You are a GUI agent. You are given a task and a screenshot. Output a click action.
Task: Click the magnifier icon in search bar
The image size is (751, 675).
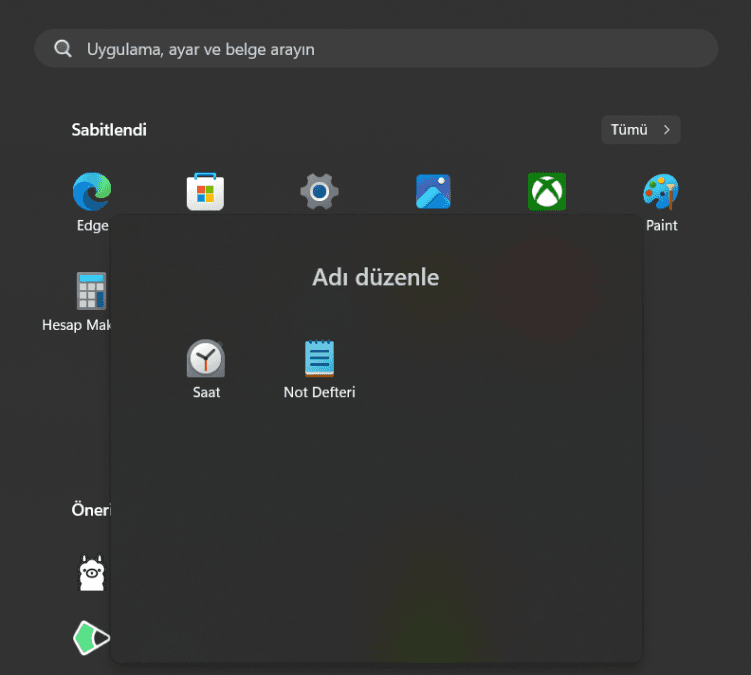[x=63, y=49]
